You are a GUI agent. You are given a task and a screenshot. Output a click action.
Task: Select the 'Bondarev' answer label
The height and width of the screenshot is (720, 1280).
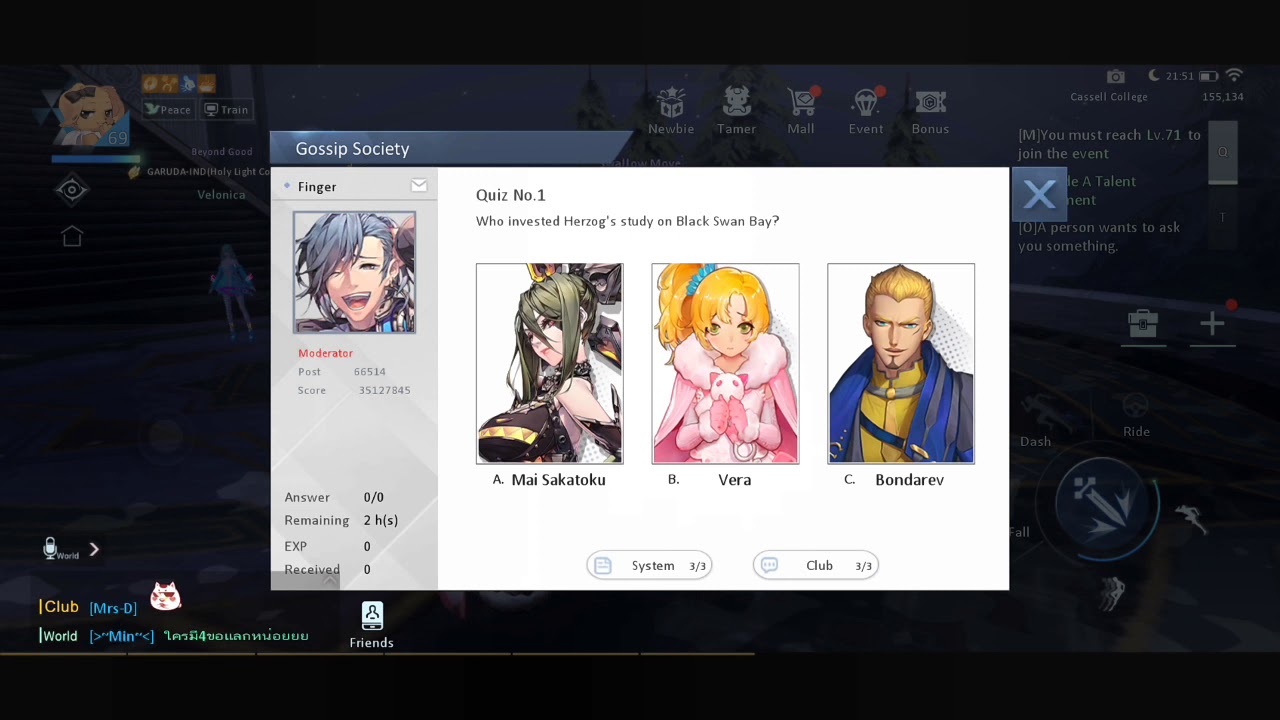pos(909,480)
